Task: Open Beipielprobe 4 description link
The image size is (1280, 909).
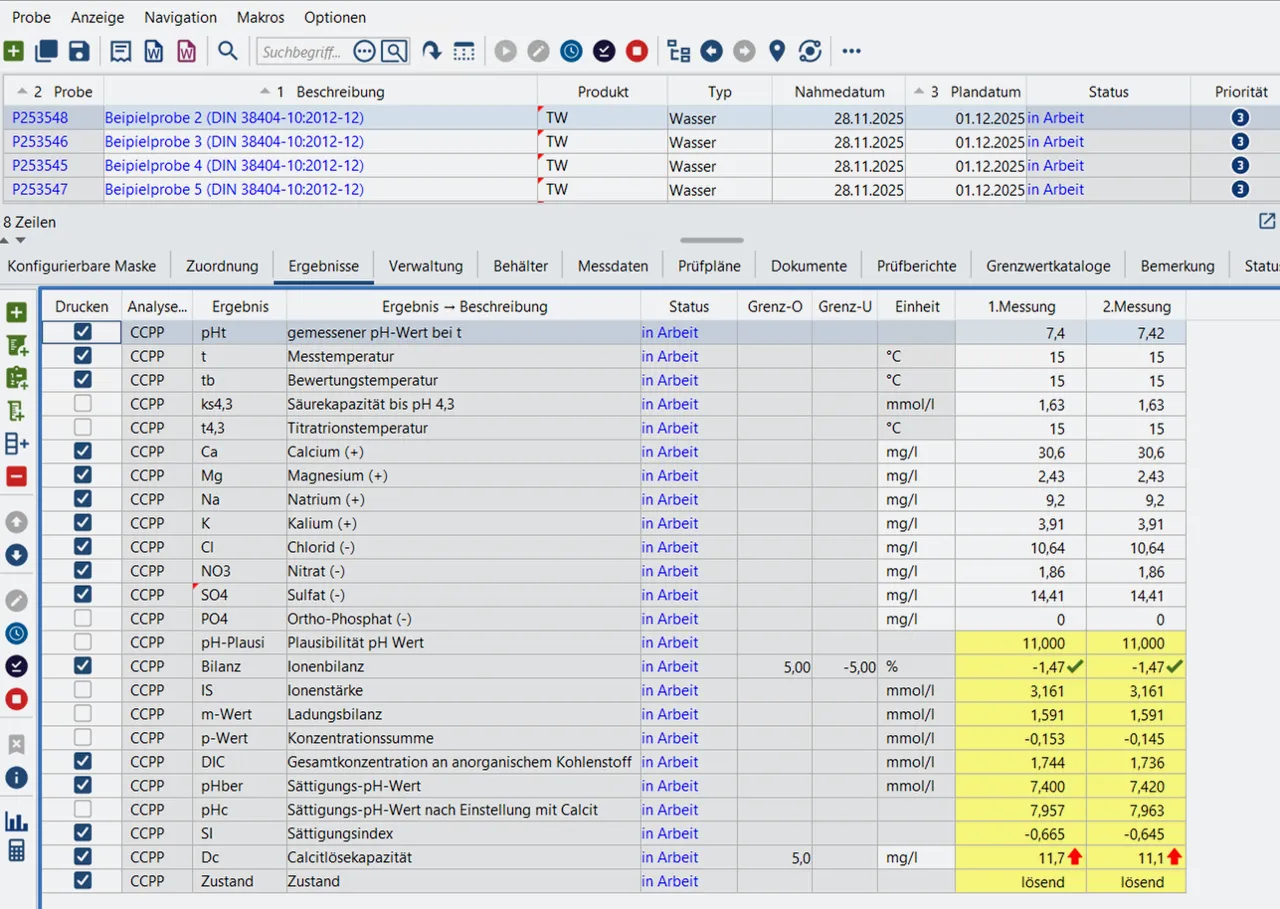Action: click(x=234, y=165)
